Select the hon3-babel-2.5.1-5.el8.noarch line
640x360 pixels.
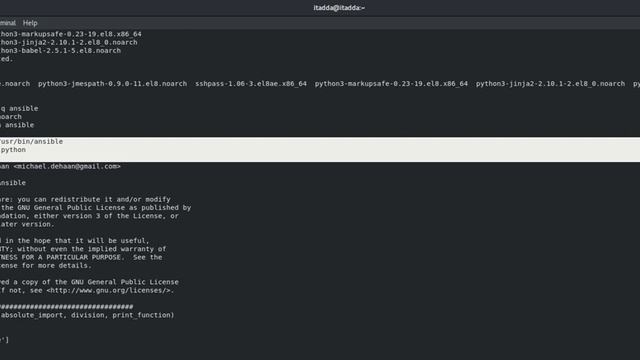(60, 51)
